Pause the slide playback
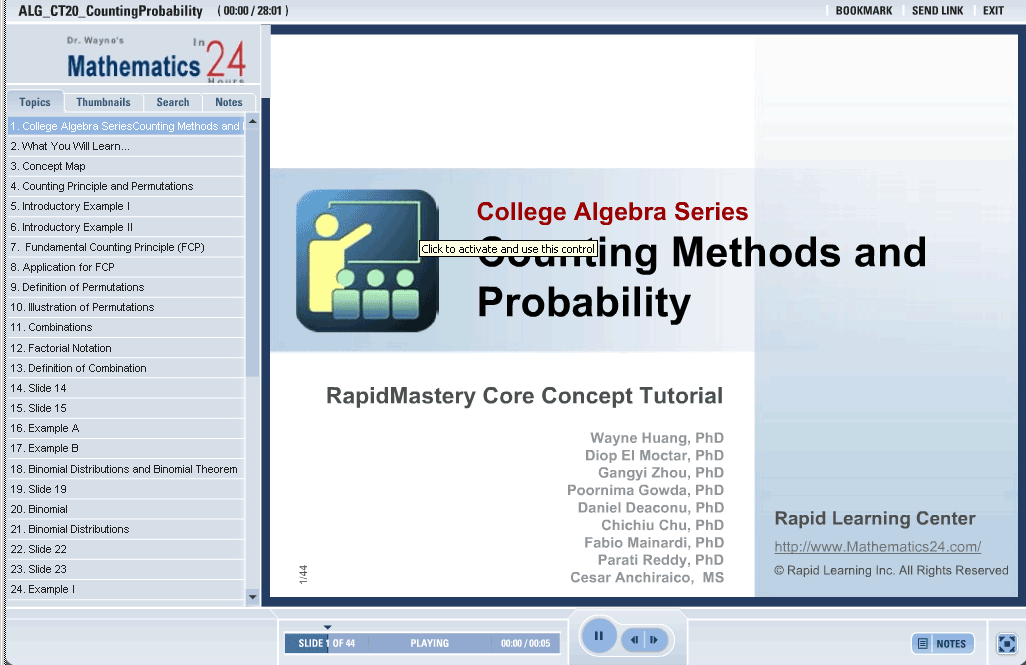 point(598,636)
